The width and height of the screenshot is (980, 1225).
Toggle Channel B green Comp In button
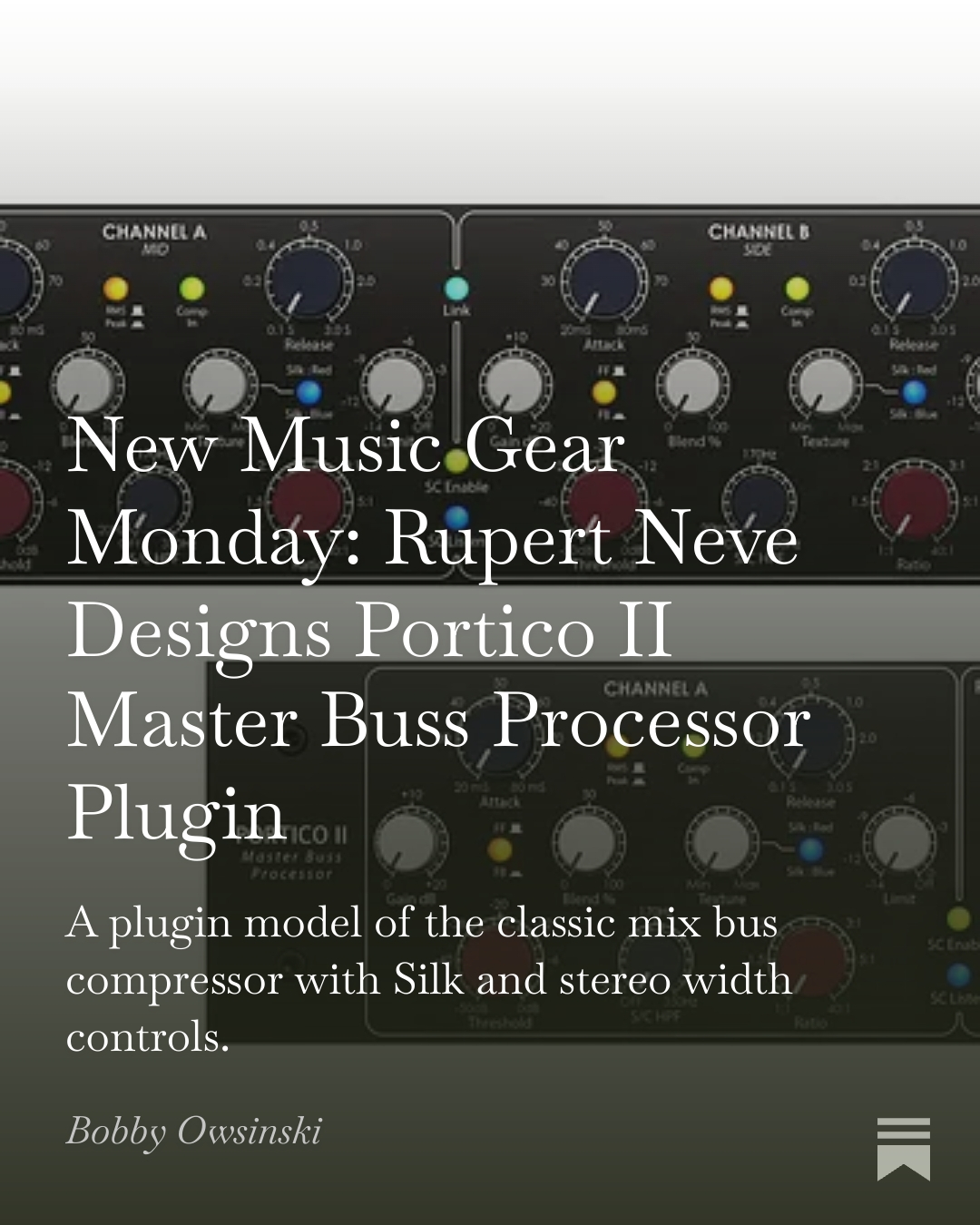(797, 289)
